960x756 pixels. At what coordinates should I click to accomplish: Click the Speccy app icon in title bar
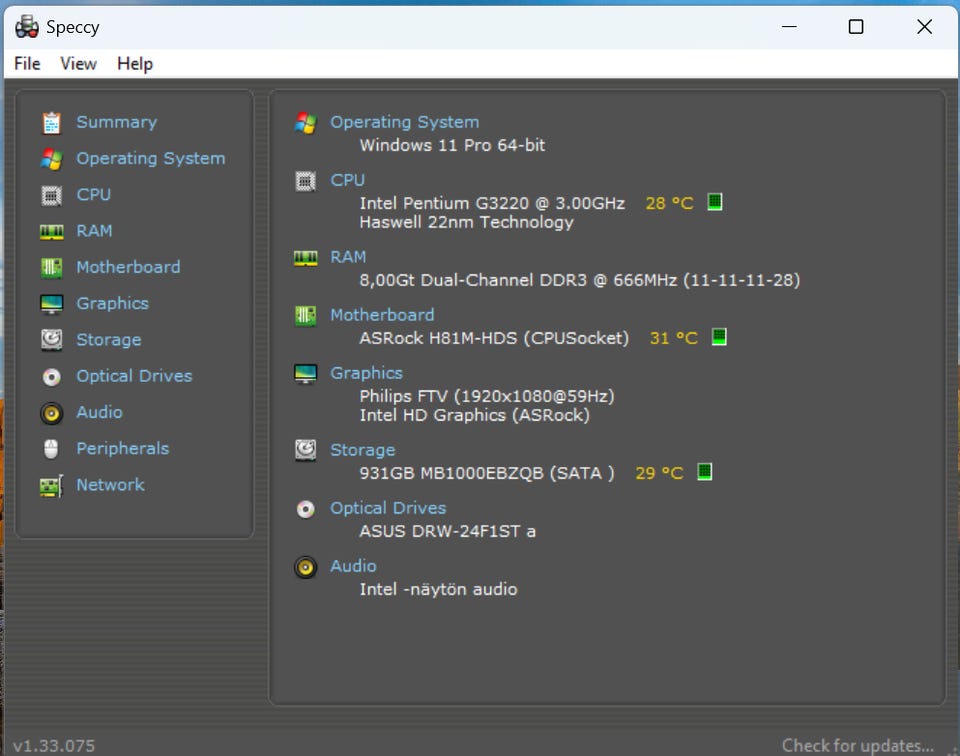(x=27, y=27)
